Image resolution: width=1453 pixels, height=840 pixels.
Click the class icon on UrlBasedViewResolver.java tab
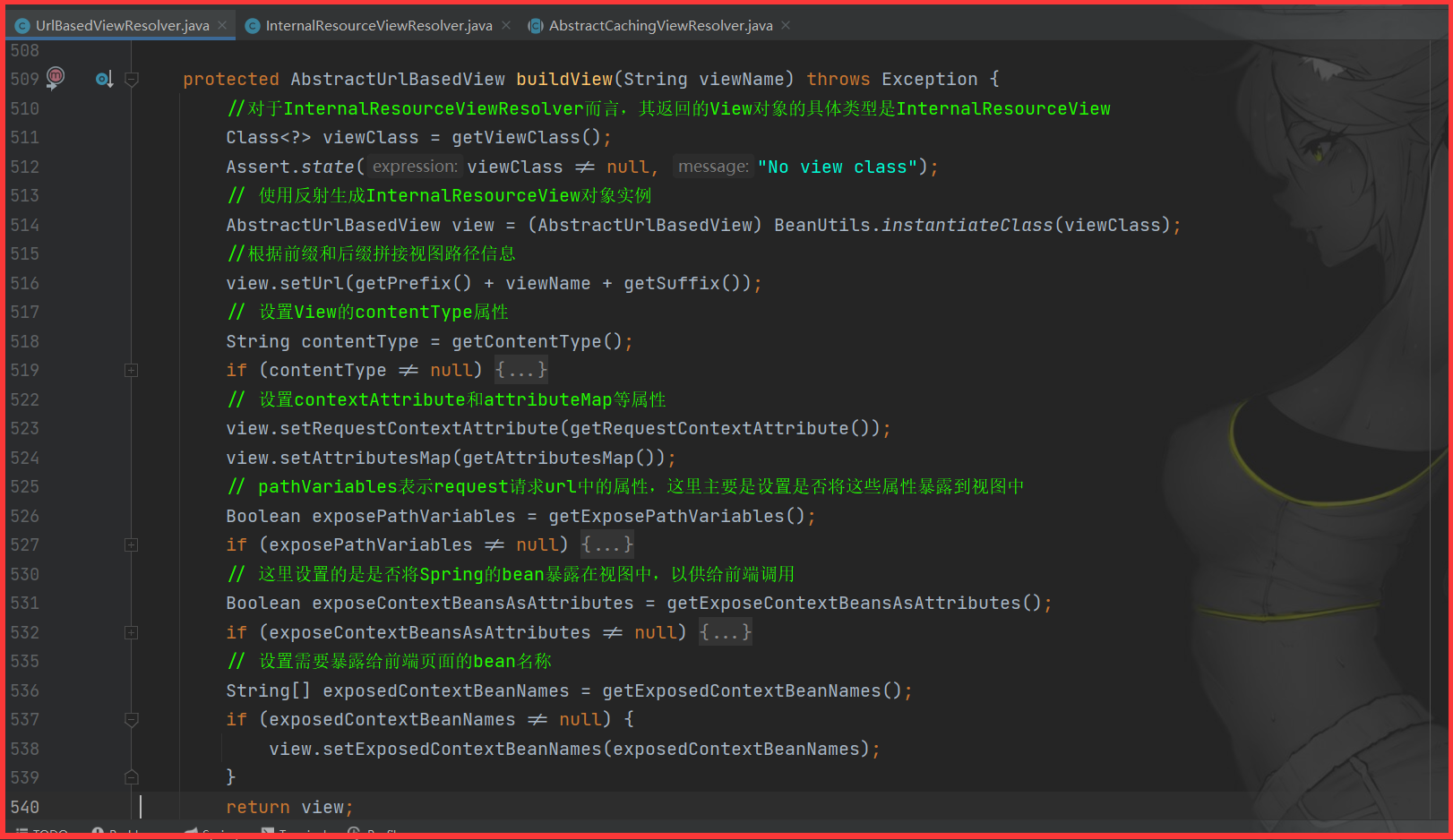pos(22,26)
